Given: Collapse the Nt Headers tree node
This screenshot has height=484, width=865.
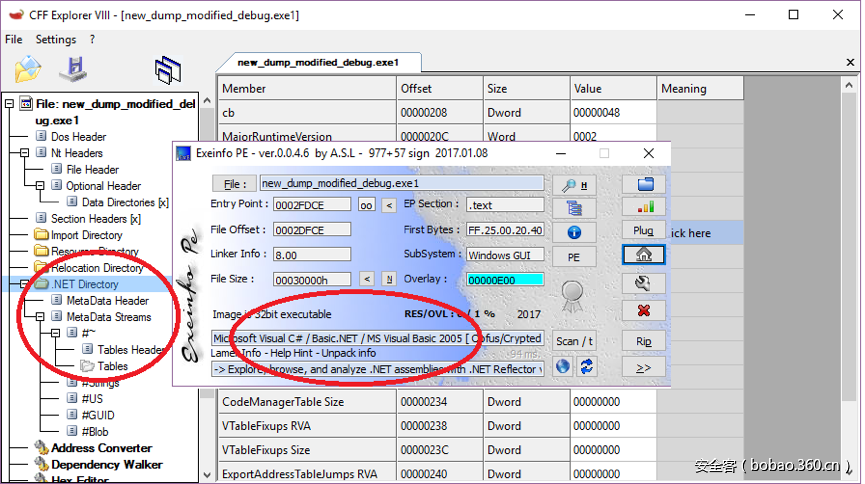Looking at the screenshot, I should pos(25,153).
